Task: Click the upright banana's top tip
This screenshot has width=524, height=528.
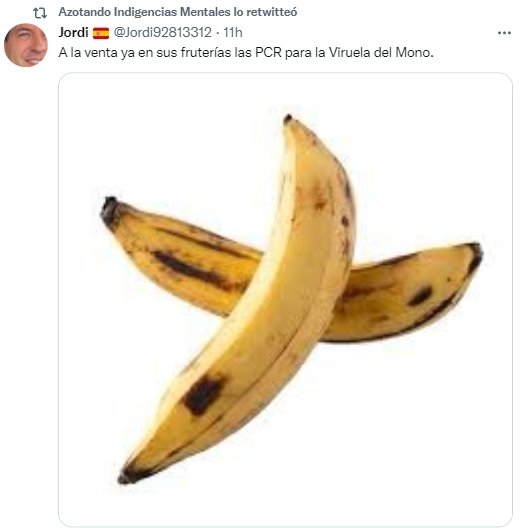Action: [288, 119]
